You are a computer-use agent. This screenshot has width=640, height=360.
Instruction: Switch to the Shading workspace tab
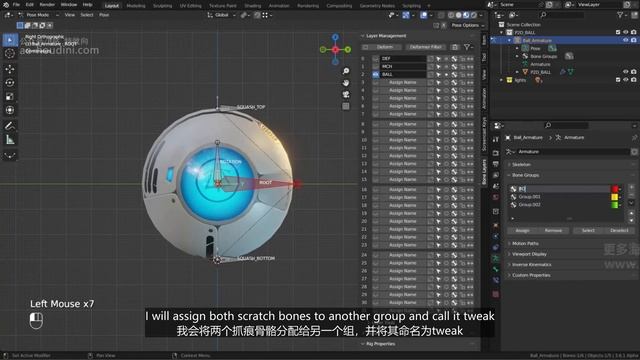pos(253,6)
